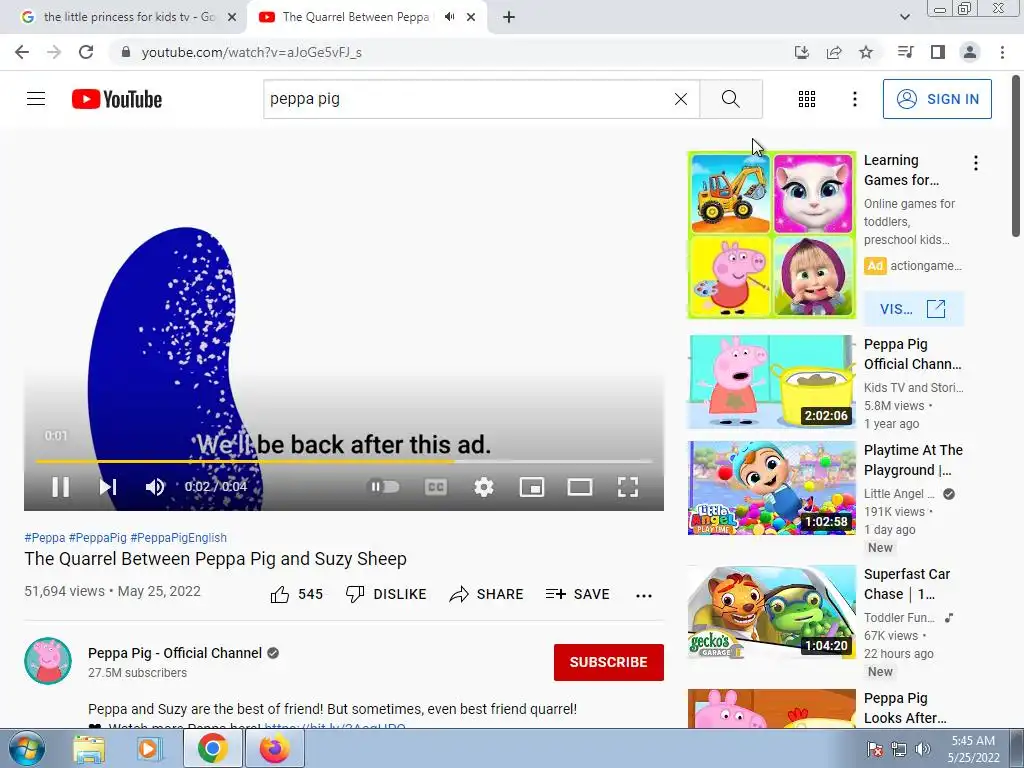
Task: Dislike the video
Action: pyautogui.click(x=386, y=594)
